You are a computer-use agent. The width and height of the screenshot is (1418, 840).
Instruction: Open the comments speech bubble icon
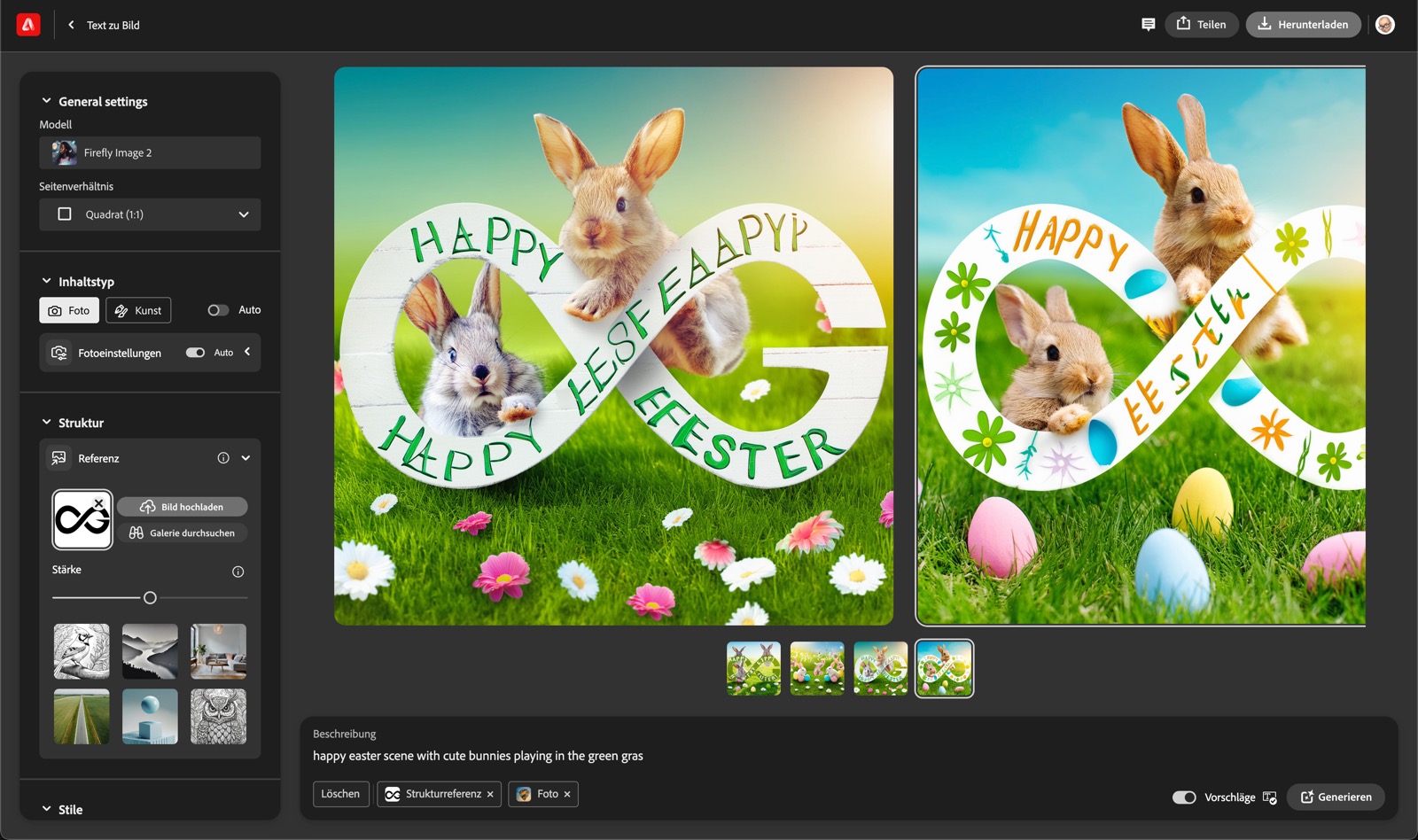pos(1148,25)
